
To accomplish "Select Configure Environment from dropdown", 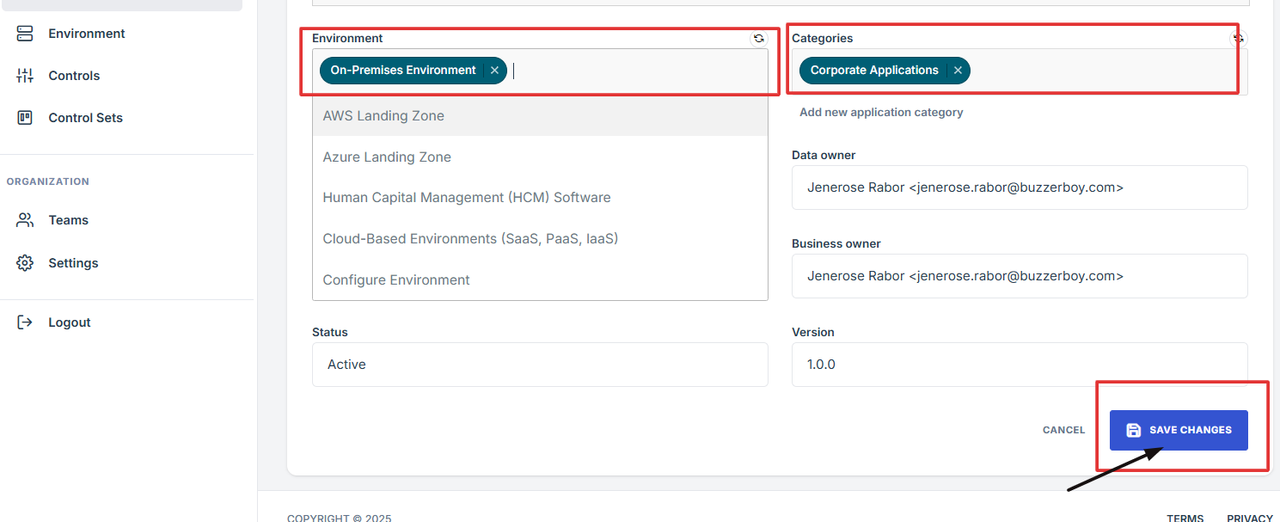I will [x=395, y=280].
